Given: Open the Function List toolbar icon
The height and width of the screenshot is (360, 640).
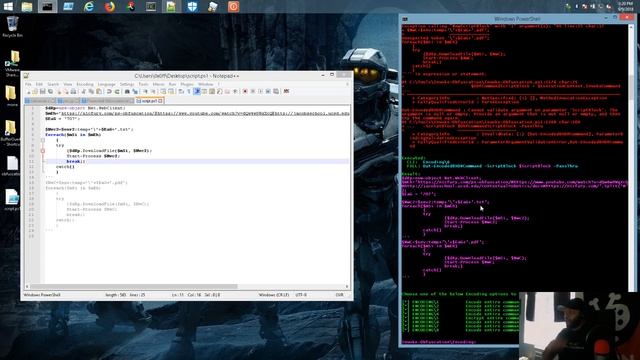Looking at the screenshot, I should click(x=220, y=91).
